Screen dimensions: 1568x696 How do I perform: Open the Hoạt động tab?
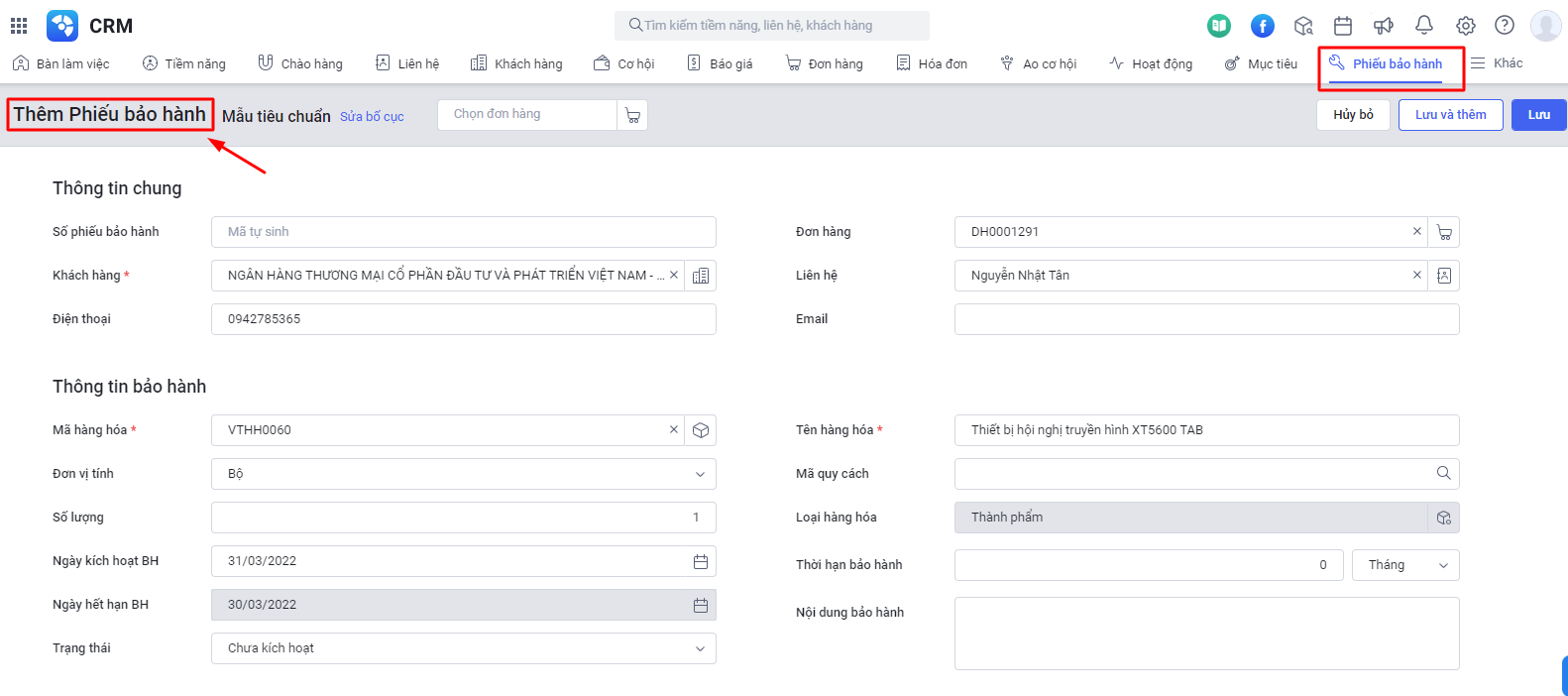(1151, 63)
